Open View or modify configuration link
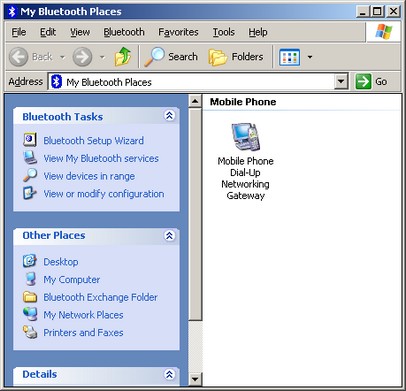 coord(104,194)
